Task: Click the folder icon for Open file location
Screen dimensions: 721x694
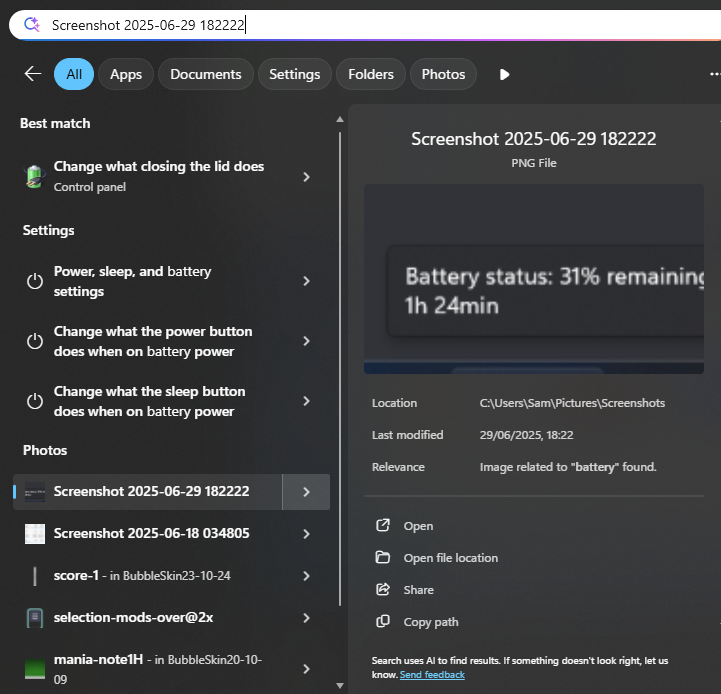Action: click(x=383, y=557)
